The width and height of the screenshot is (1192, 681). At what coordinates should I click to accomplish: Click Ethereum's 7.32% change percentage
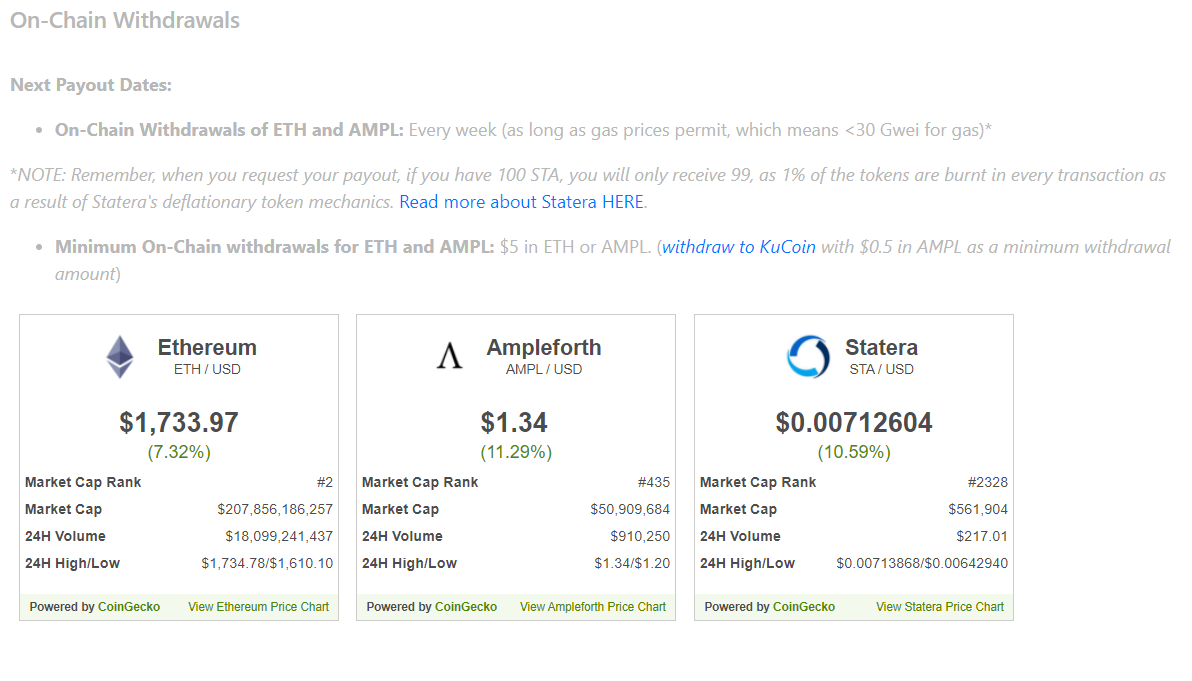179,452
